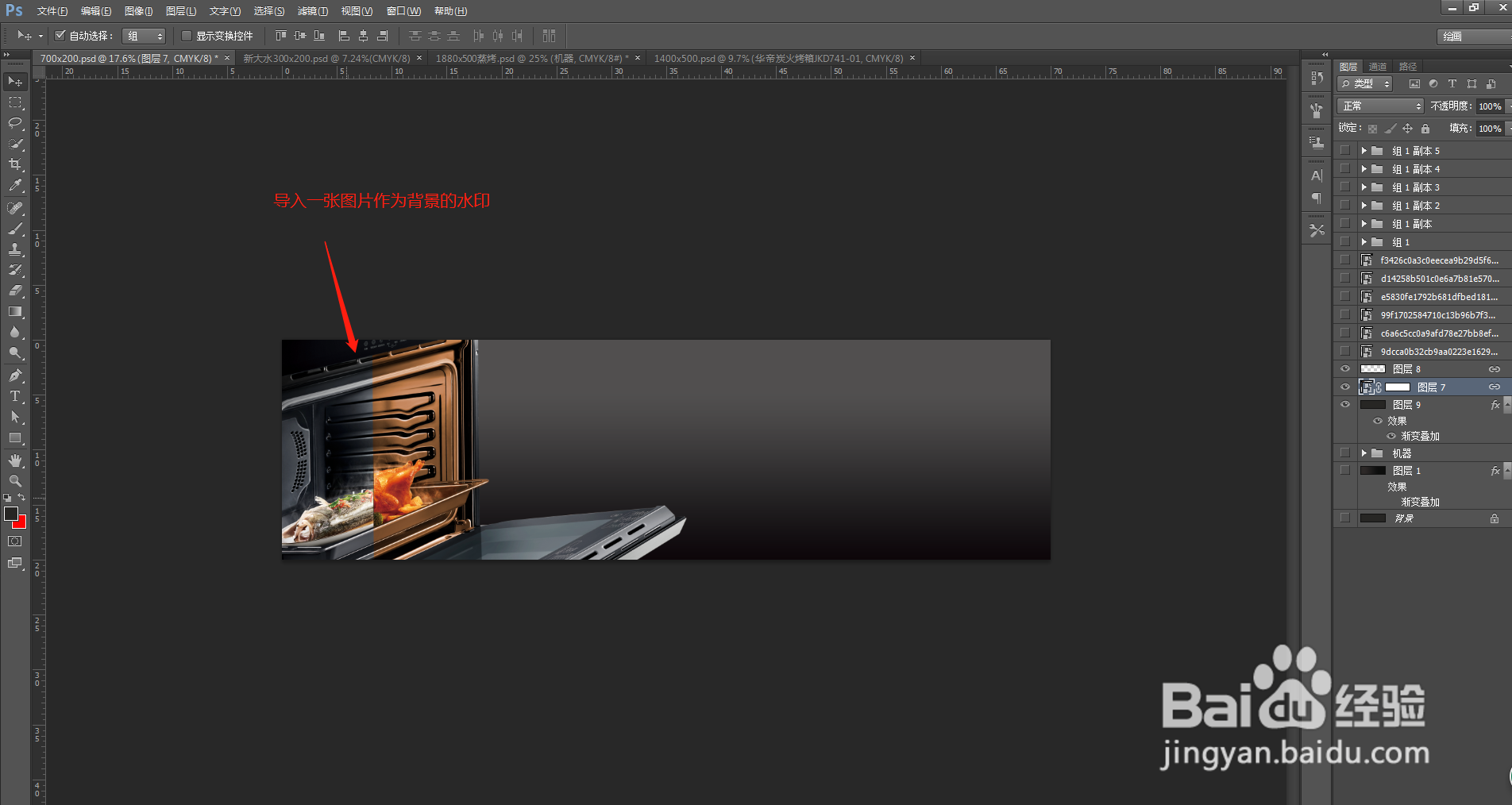Select the Lasso tool
The width and height of the screenshot is (1512, 805).
[x=15, y=123]
